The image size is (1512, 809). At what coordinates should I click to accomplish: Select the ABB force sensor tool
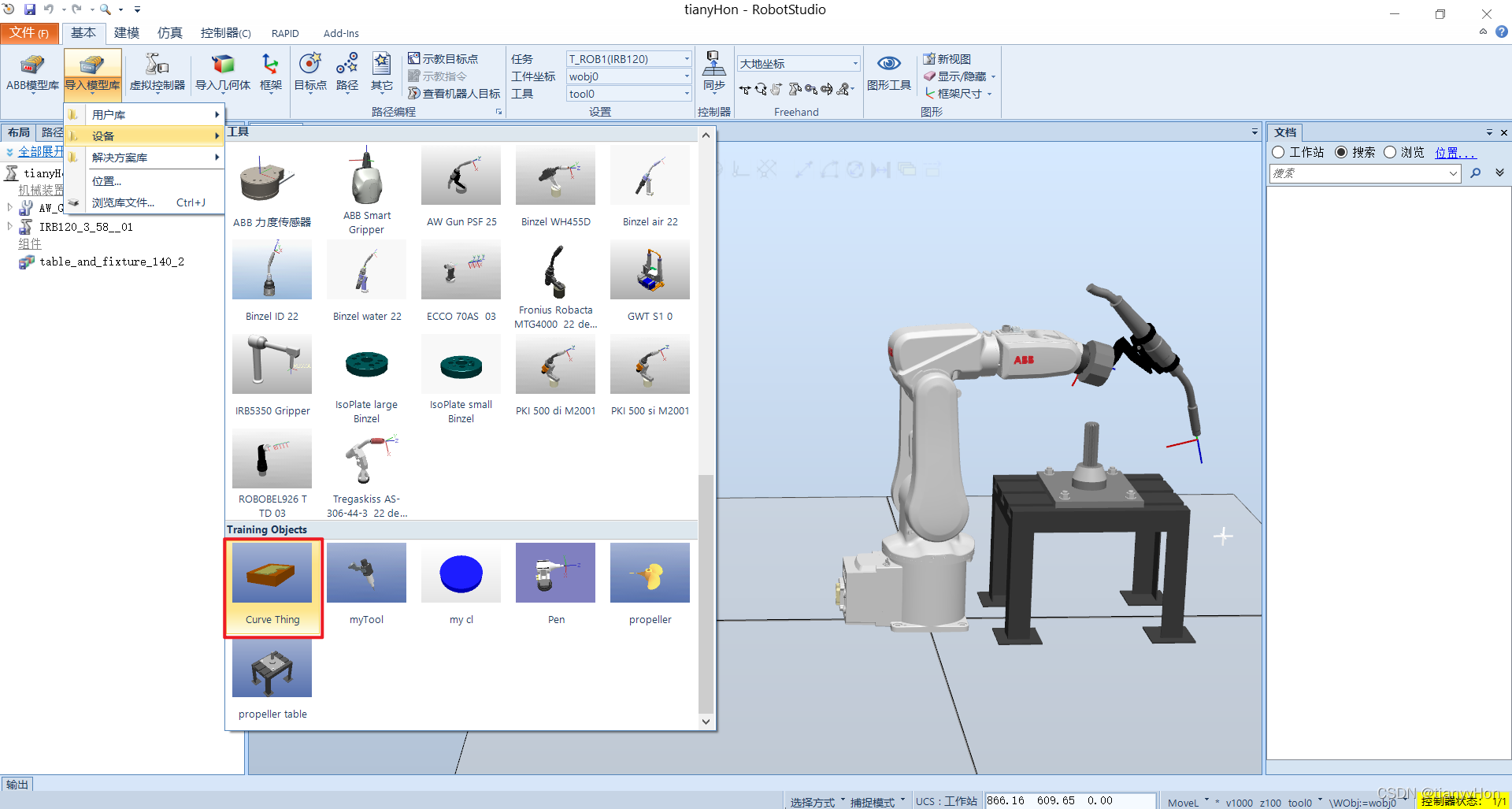(x=272, y=187)
